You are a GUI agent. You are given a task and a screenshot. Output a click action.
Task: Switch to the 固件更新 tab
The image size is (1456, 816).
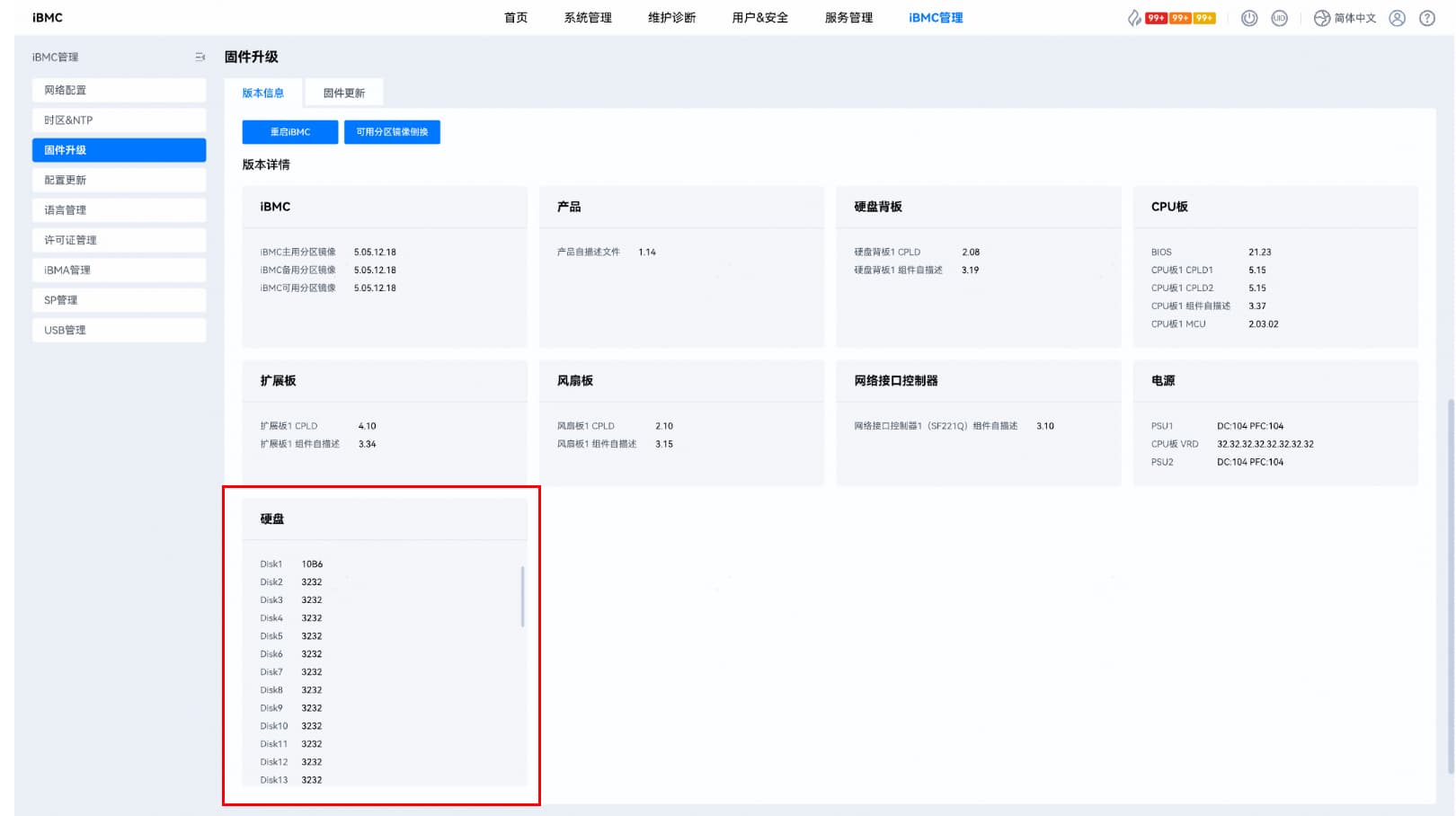tap(344, 93)
